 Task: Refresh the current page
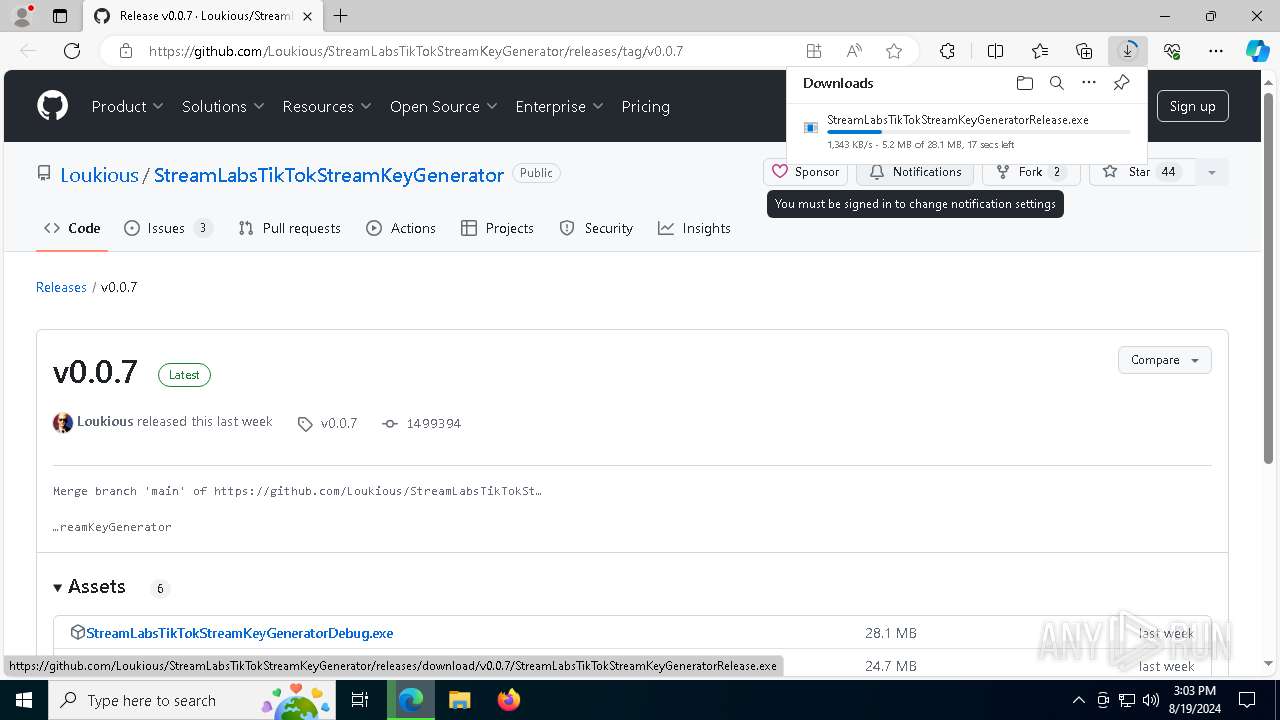[x=72, y=51]
